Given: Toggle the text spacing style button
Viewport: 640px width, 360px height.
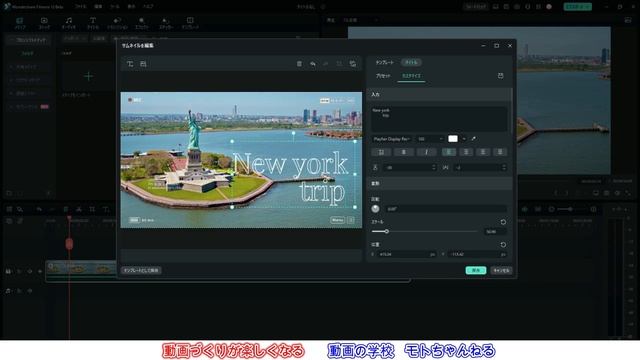Looking at the screenshot, I should coord(381,152).
